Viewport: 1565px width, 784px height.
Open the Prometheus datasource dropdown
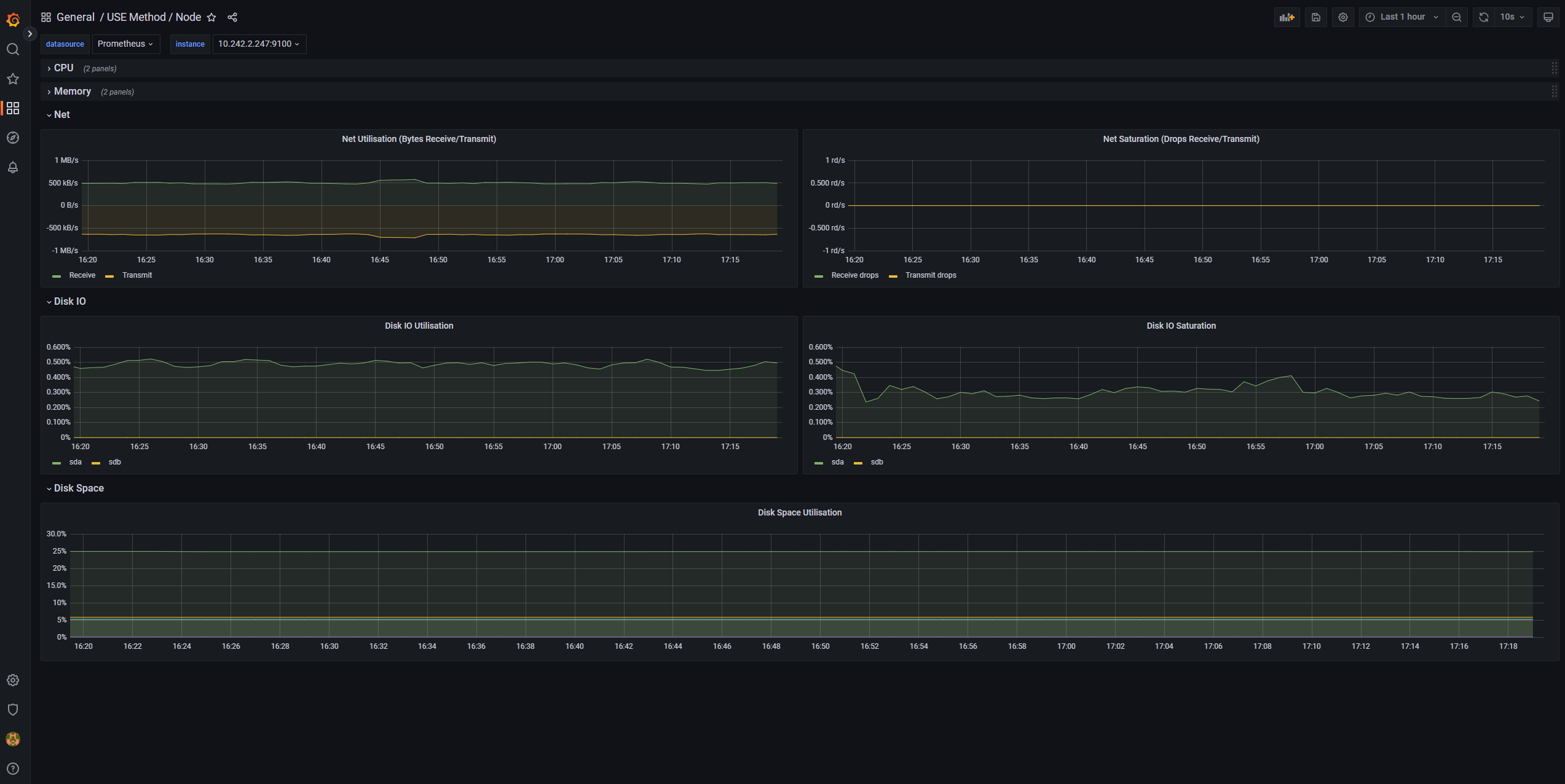(126, 44)
